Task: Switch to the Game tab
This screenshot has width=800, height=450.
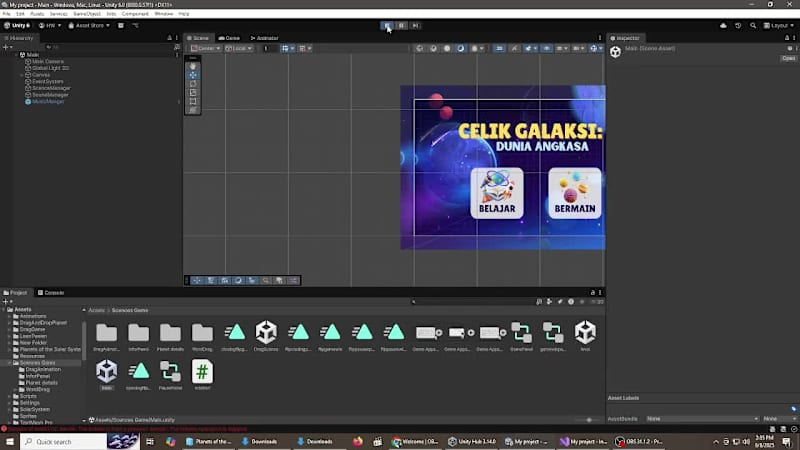Action: pos(229,38)
